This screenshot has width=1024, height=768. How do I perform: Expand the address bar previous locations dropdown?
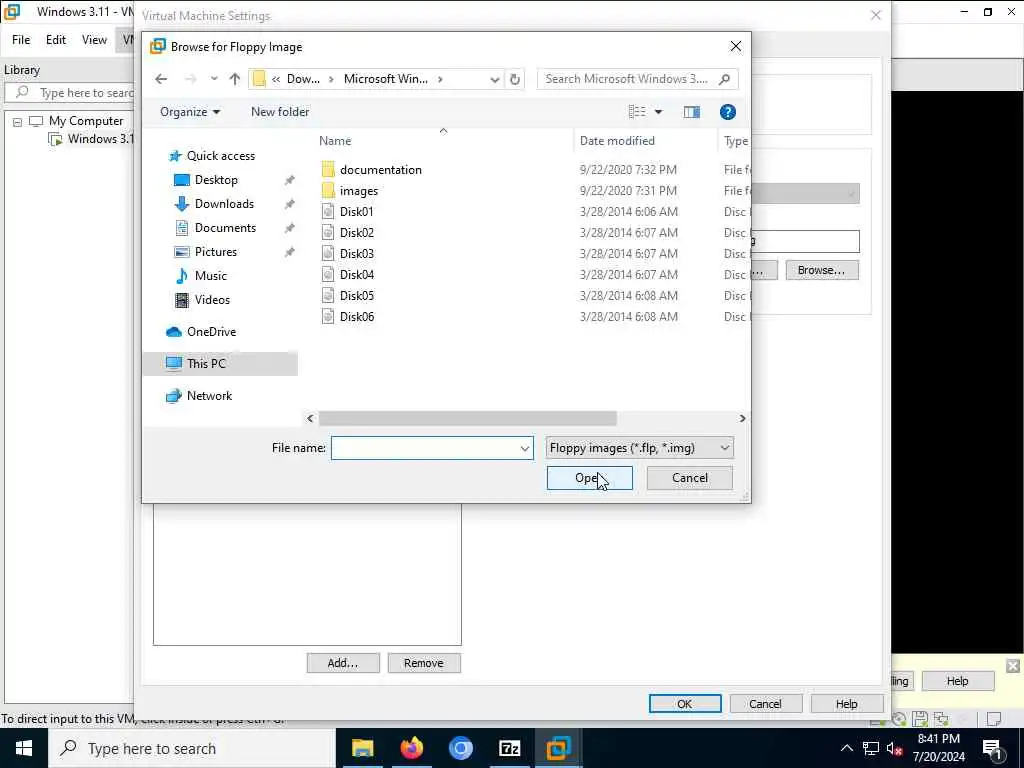(495, 79)
